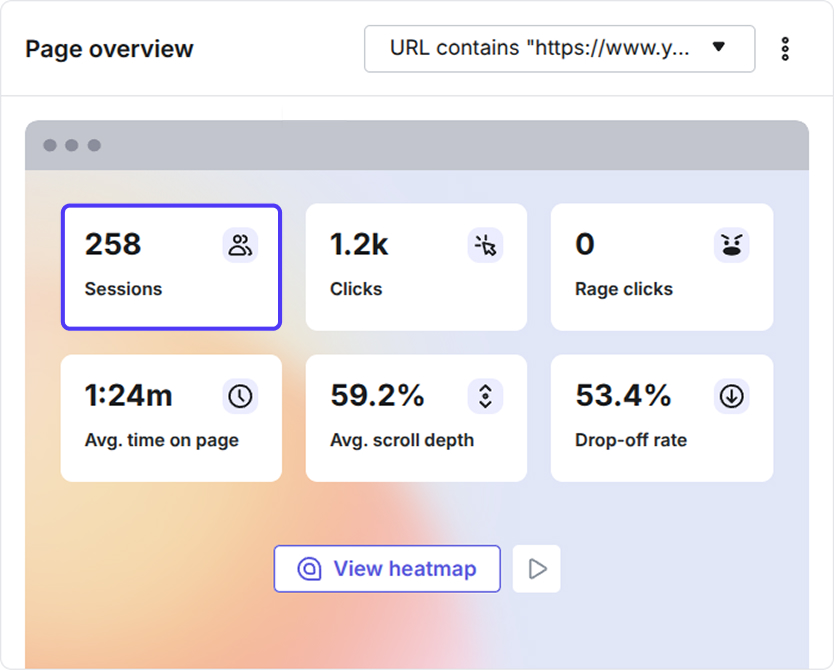Click the 0 rage clicks value
The height and width of the screenshot is (670, 835).
point(585,244)
